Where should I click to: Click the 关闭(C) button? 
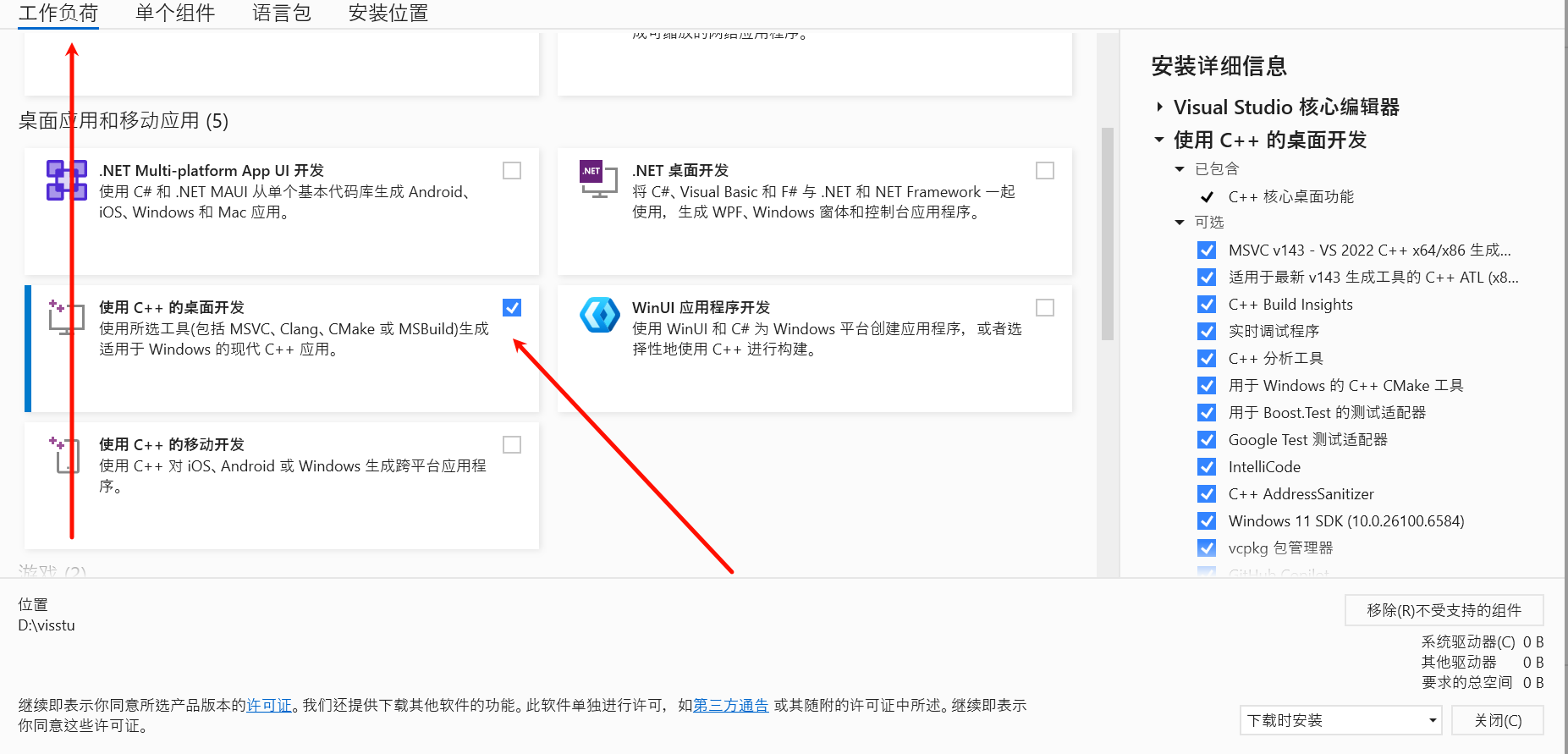(x=1497, y=721)
